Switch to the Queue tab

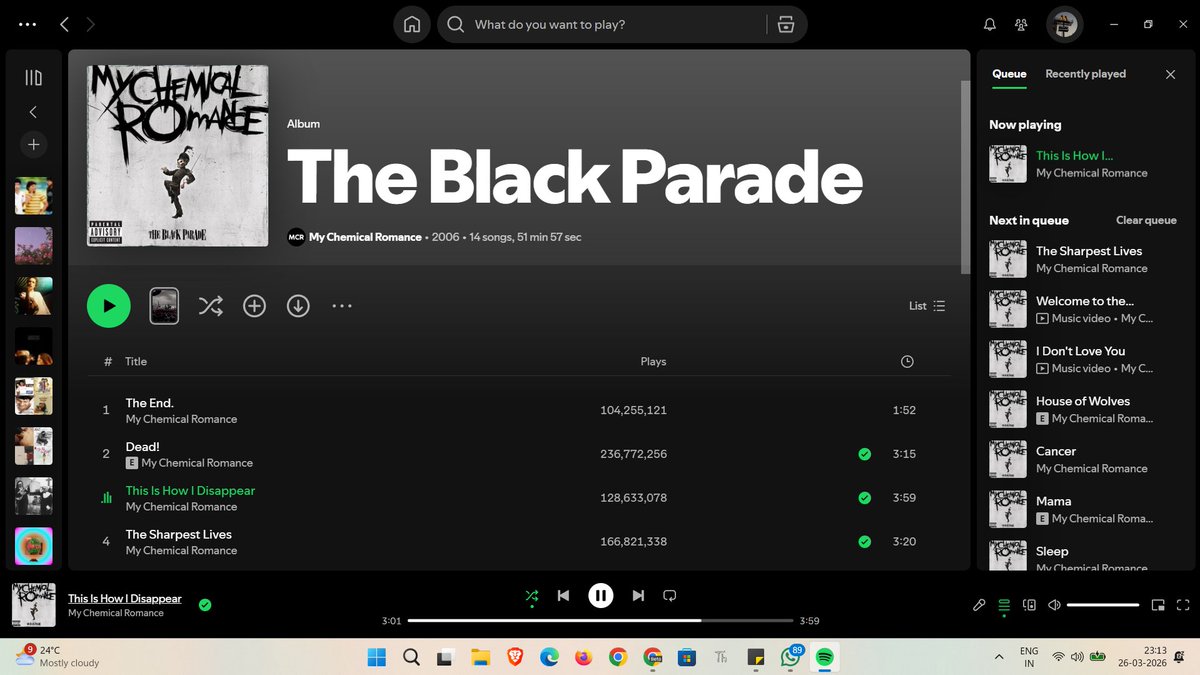tap(1009, 74)
